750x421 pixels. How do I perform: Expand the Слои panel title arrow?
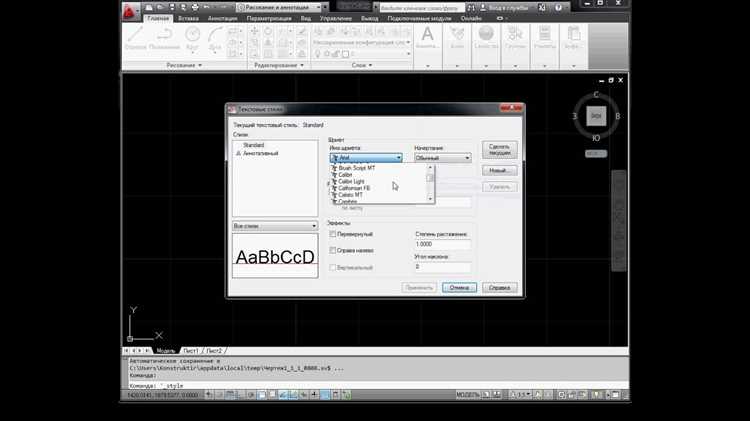point(370,65)
